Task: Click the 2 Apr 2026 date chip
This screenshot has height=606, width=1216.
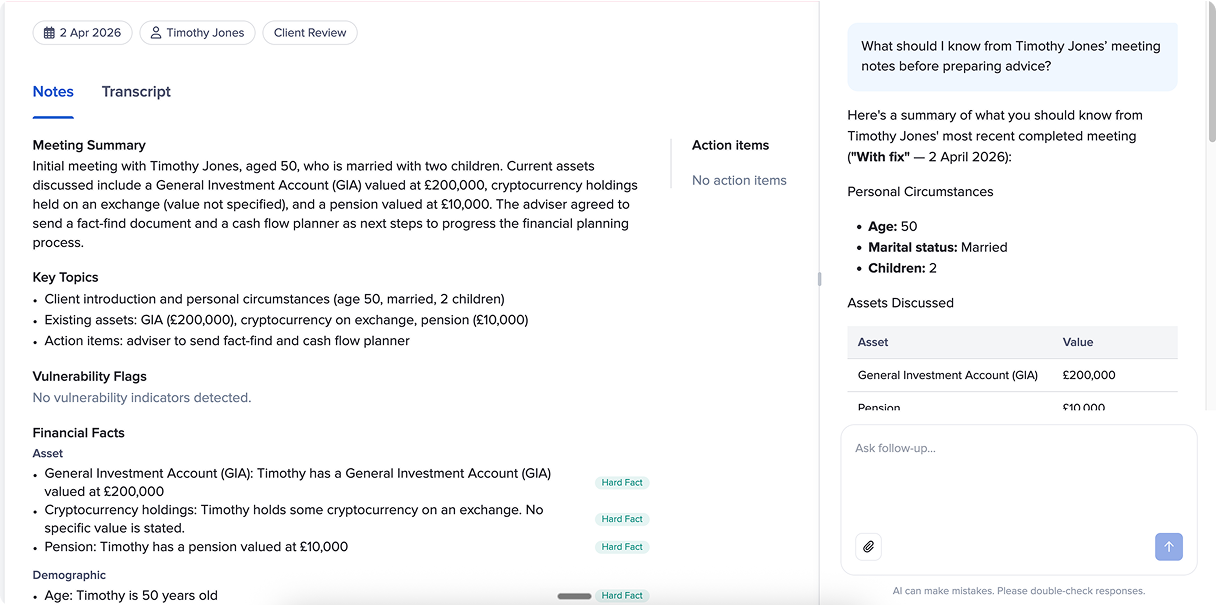Action: [82, 33]
